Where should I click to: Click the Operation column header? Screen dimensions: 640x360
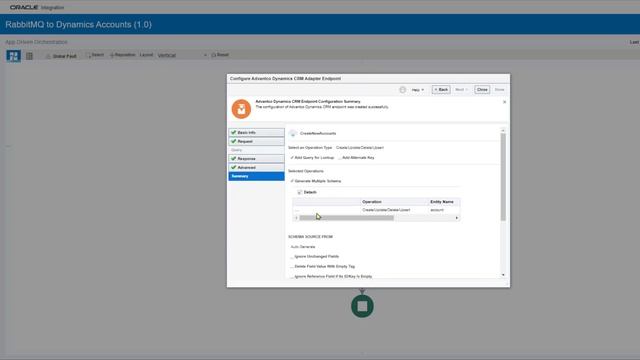371,202
